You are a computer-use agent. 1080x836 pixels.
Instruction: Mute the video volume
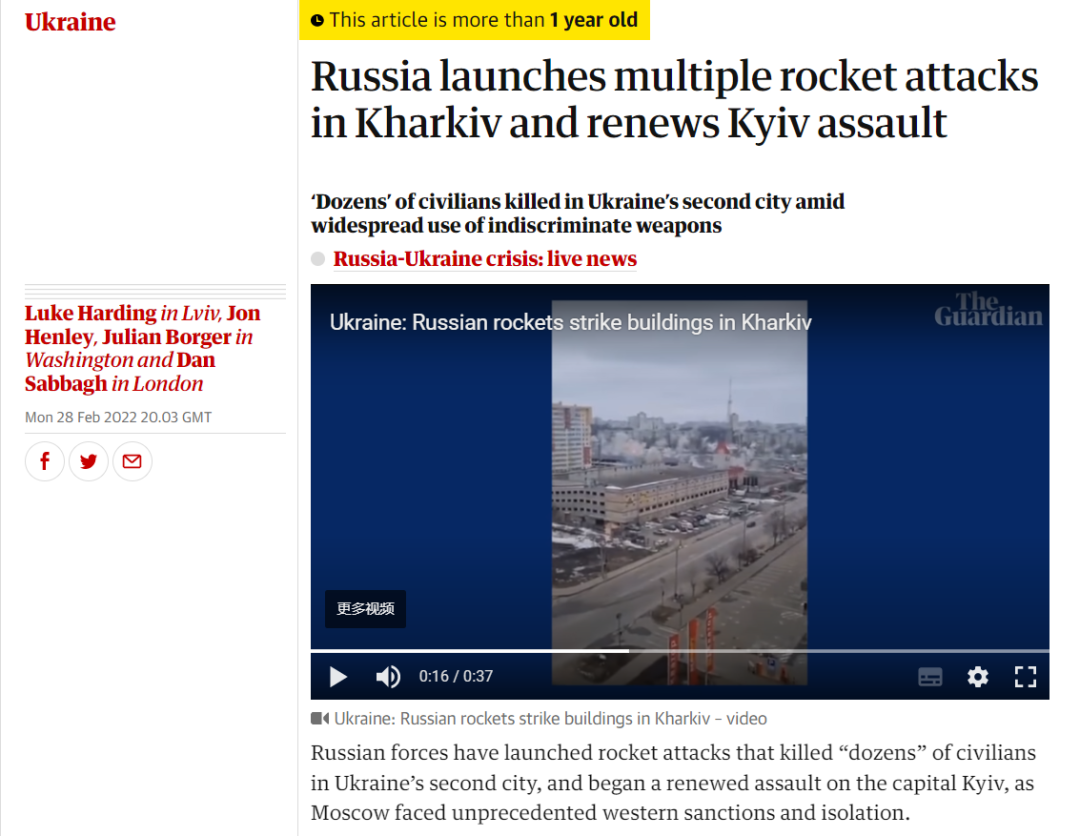click(388, 676)
